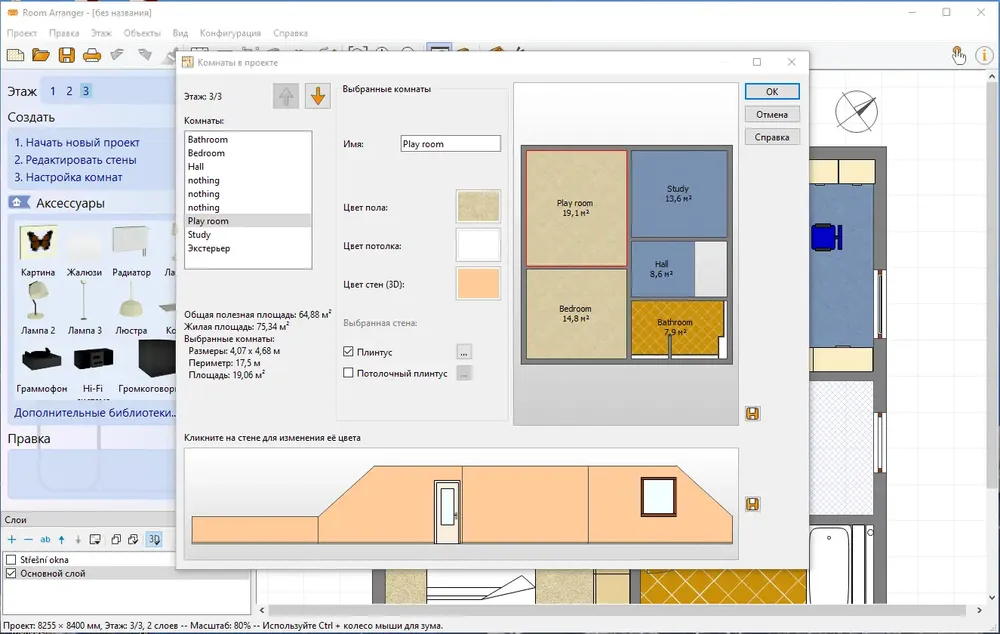Remove layer with minus icon

click(x=28, y=540)
